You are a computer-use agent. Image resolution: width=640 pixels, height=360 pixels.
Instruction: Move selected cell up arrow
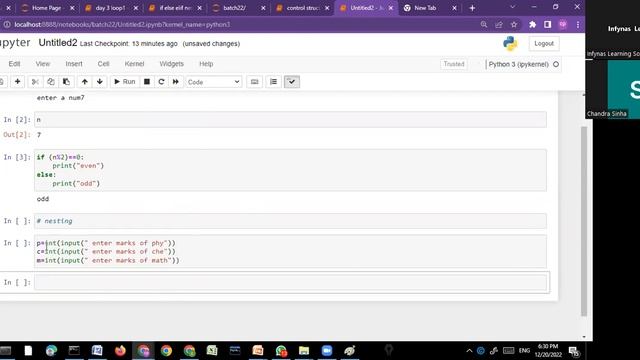tap(84, 82)
